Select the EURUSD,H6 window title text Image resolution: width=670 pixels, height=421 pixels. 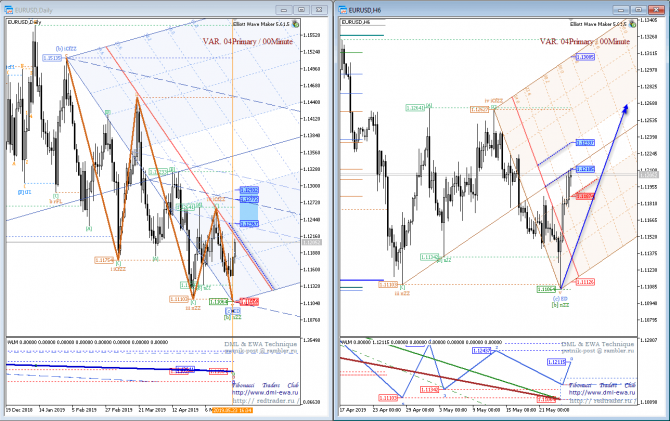tap(365, 10)
